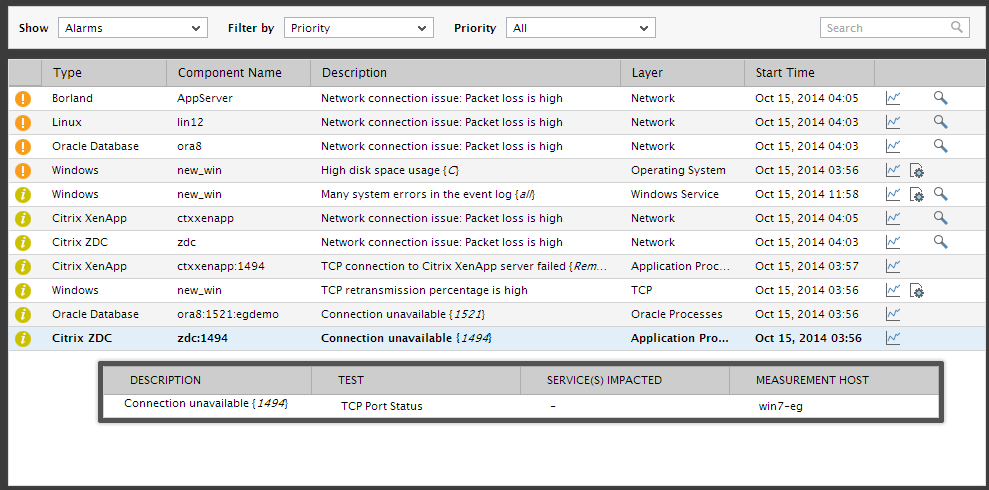Open graph icon for ctxxenapp packet loss alarm
The image size is (989, 490).
click(892, 218)
